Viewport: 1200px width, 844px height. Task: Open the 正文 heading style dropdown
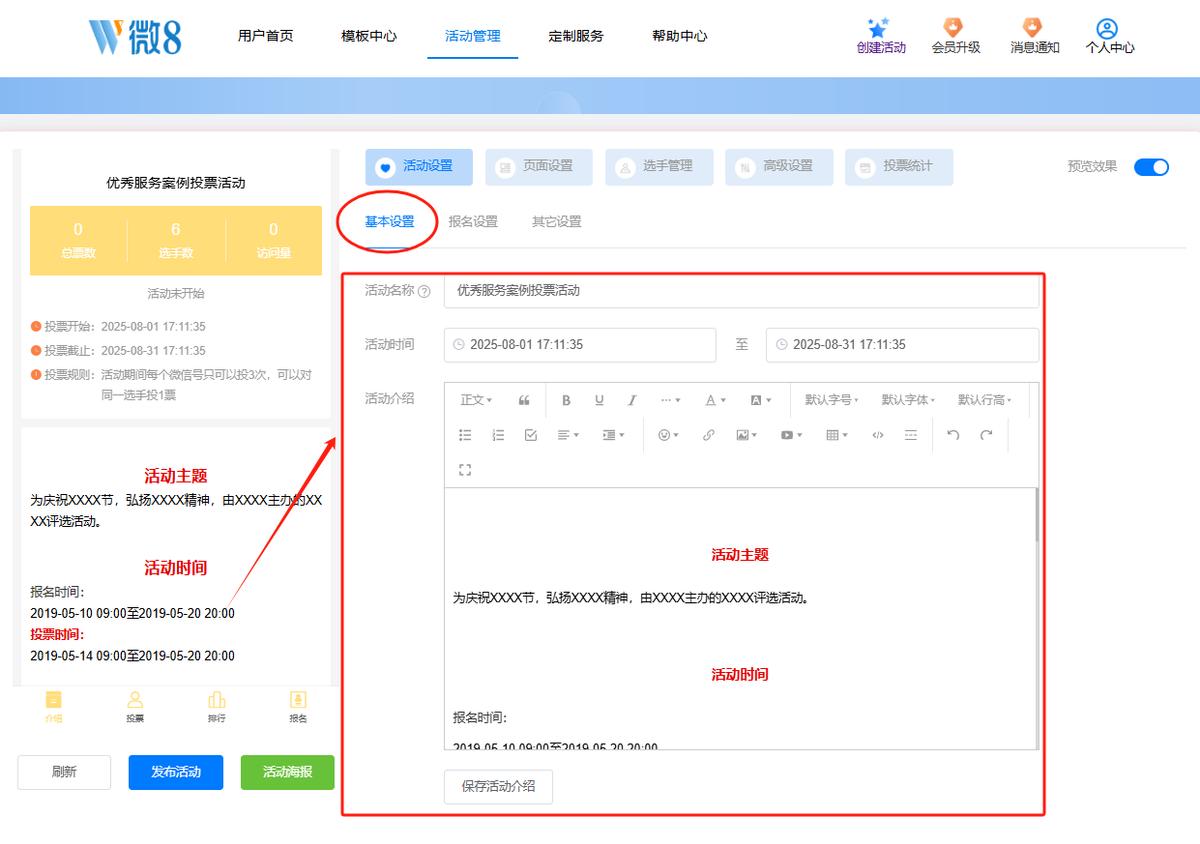(476, 400)
